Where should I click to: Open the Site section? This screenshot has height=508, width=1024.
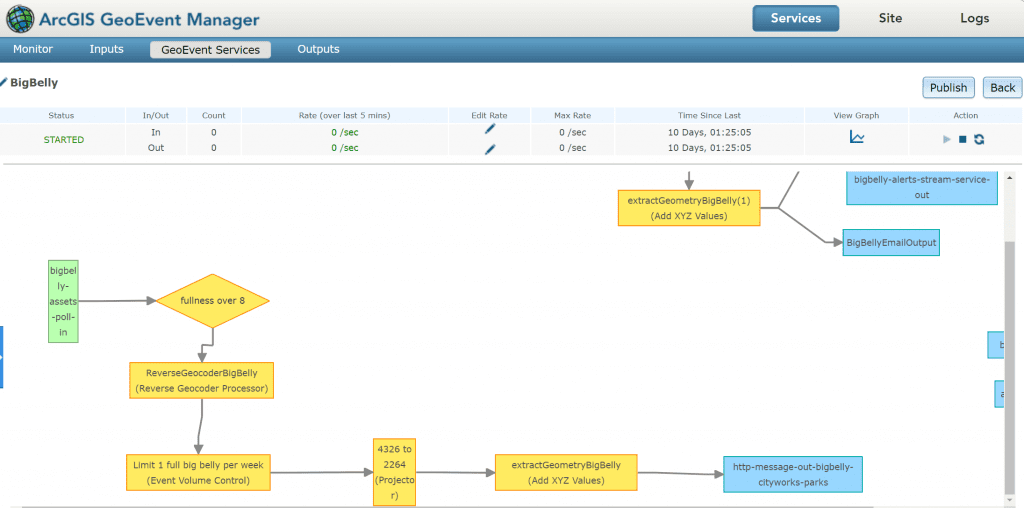tap(890, 18)
